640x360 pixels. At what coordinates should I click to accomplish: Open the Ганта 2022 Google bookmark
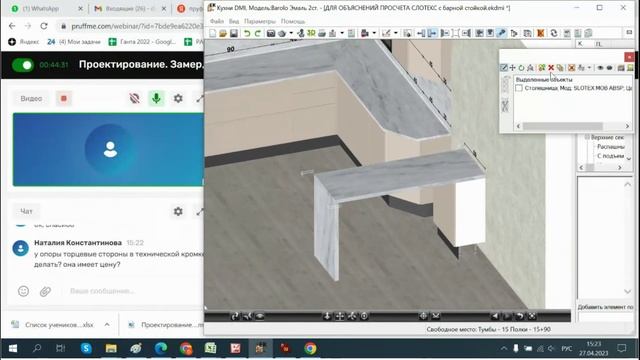click(x=142, y=42)
